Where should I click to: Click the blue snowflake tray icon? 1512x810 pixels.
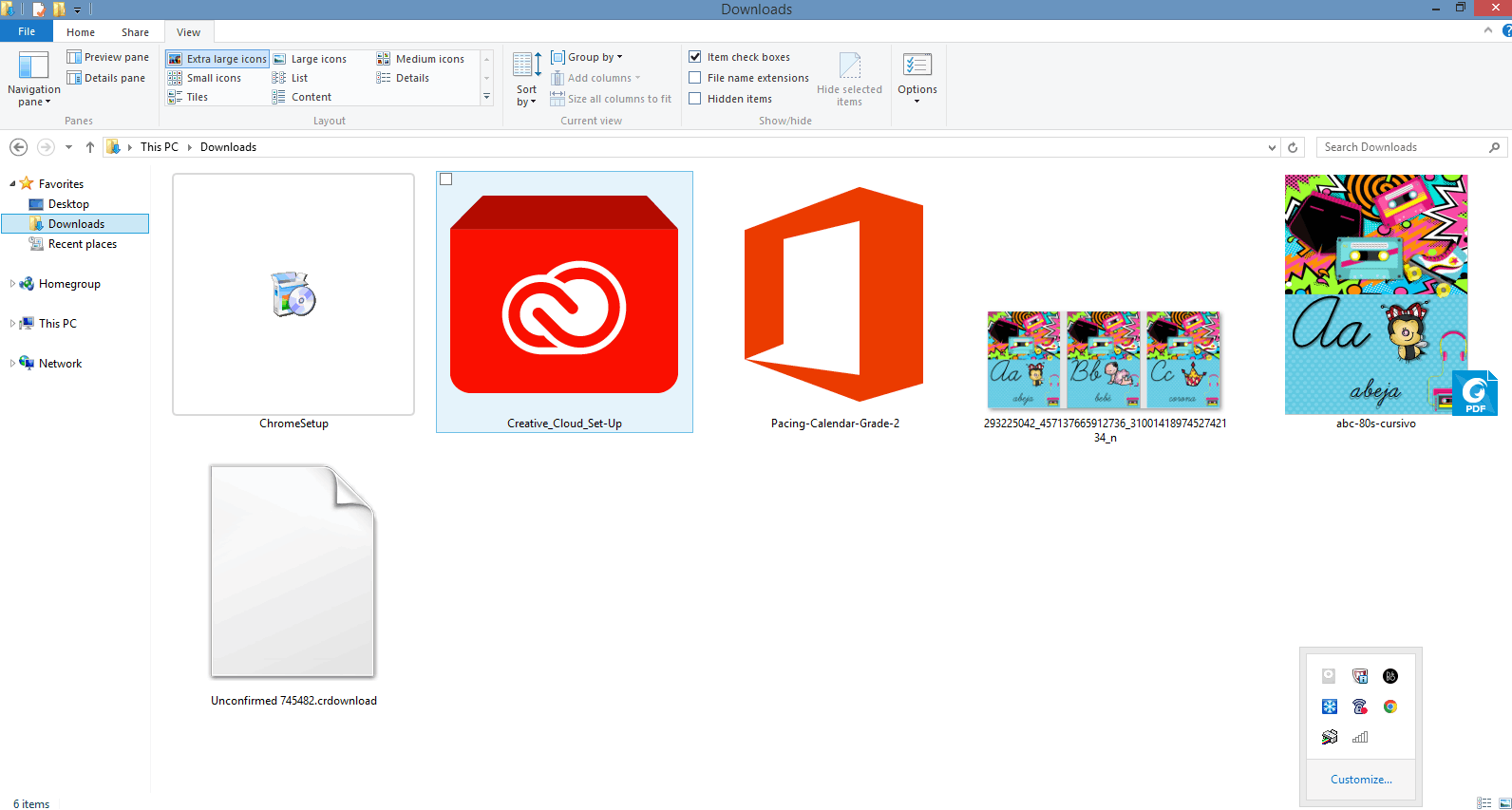[1330, 706]
